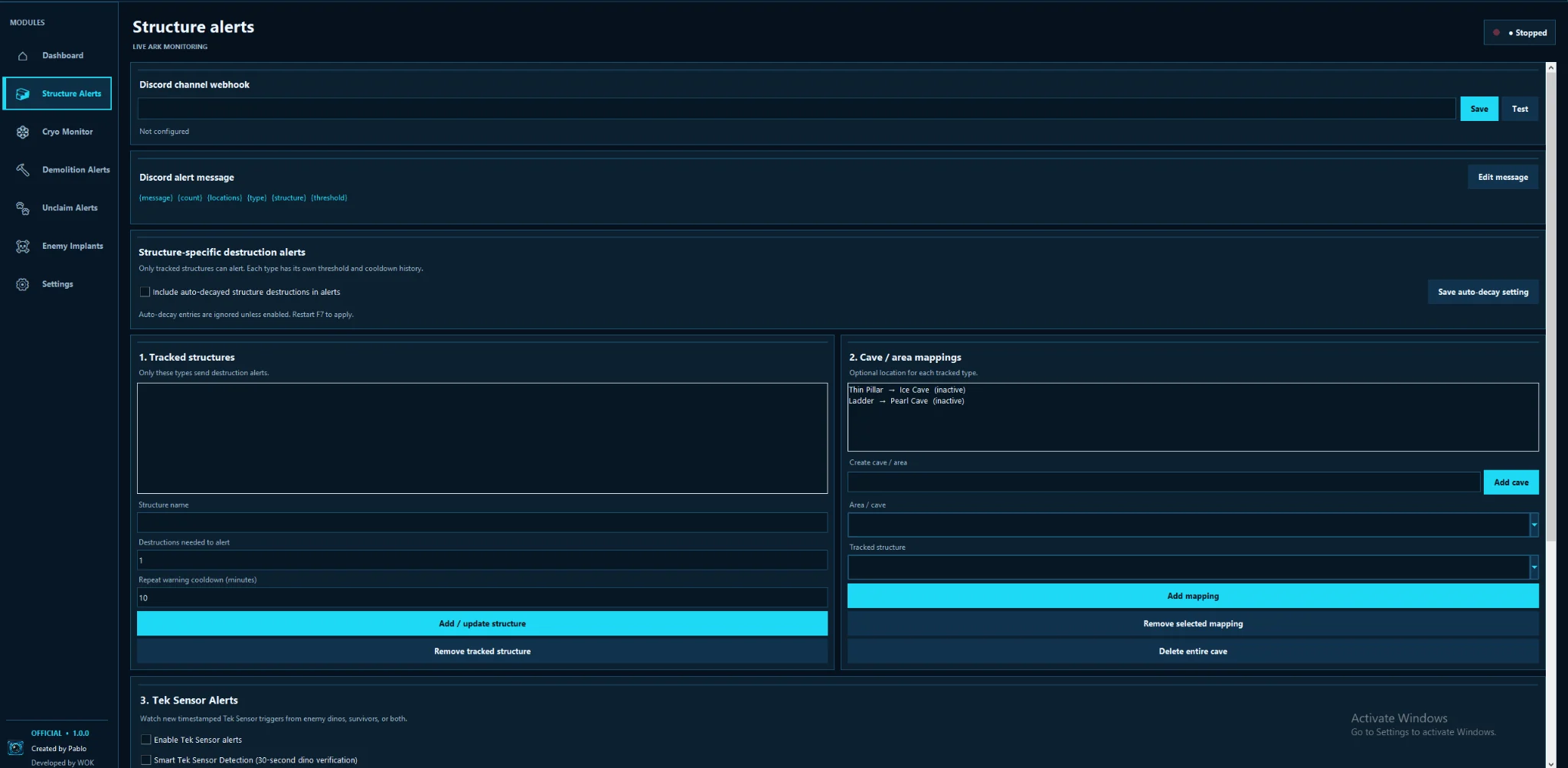1568x768 pixels.
Task: Open Settings from the sidebar
Action: (57, 284)
